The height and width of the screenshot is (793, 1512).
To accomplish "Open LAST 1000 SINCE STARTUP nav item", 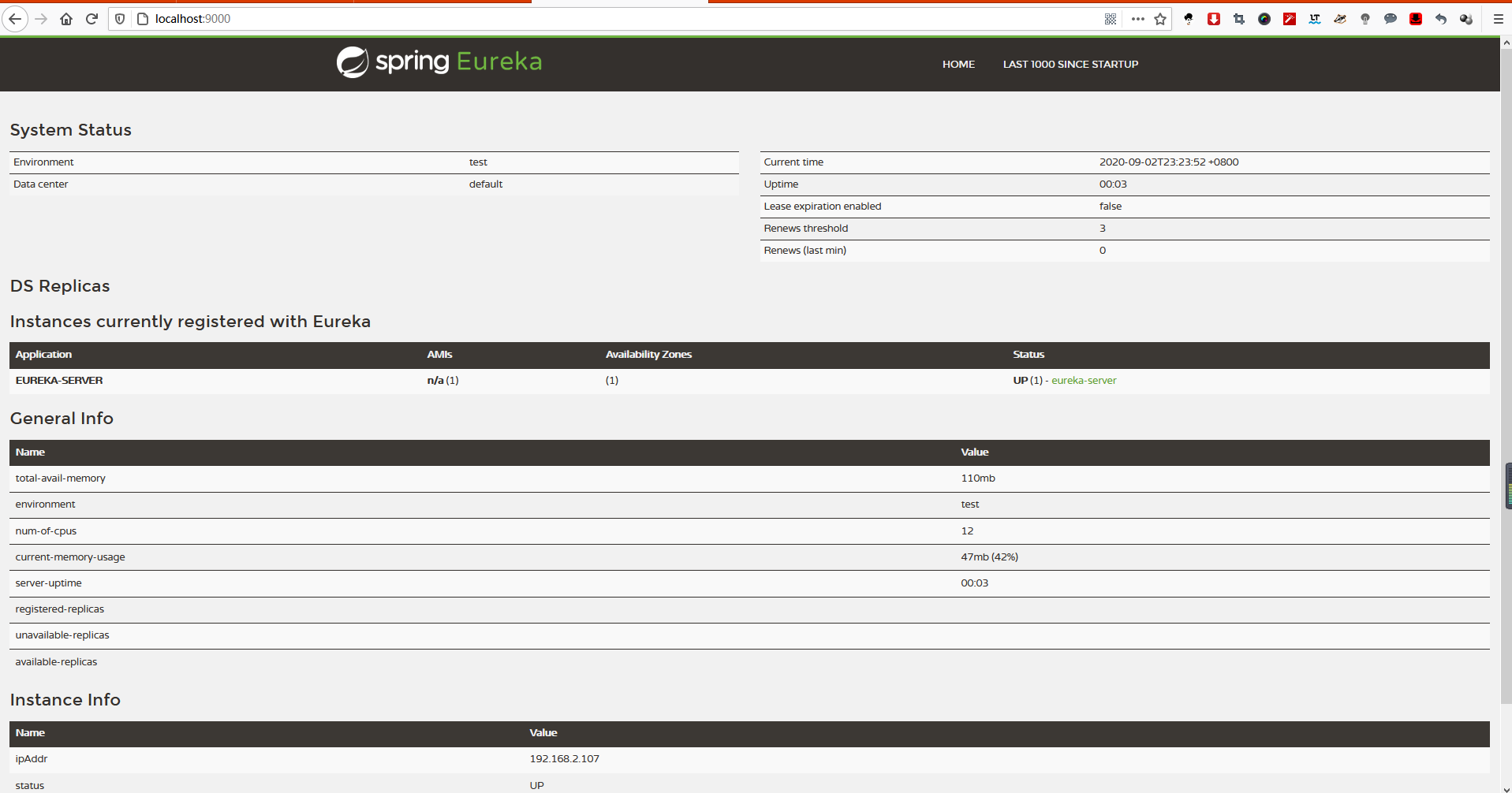I will (1070, 65).
